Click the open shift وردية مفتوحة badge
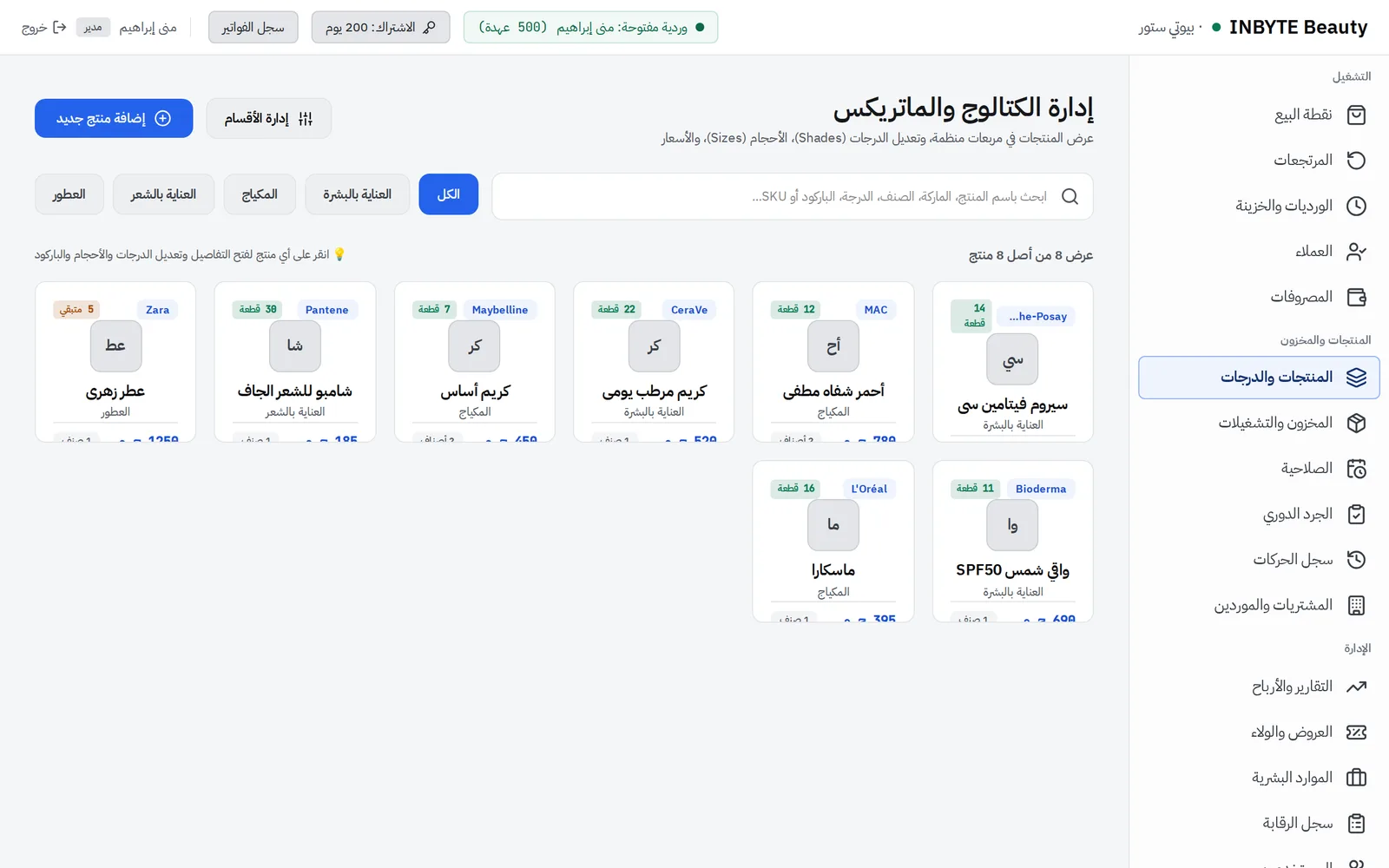Screen dimensions: 1389x868 tap(590, 27)
